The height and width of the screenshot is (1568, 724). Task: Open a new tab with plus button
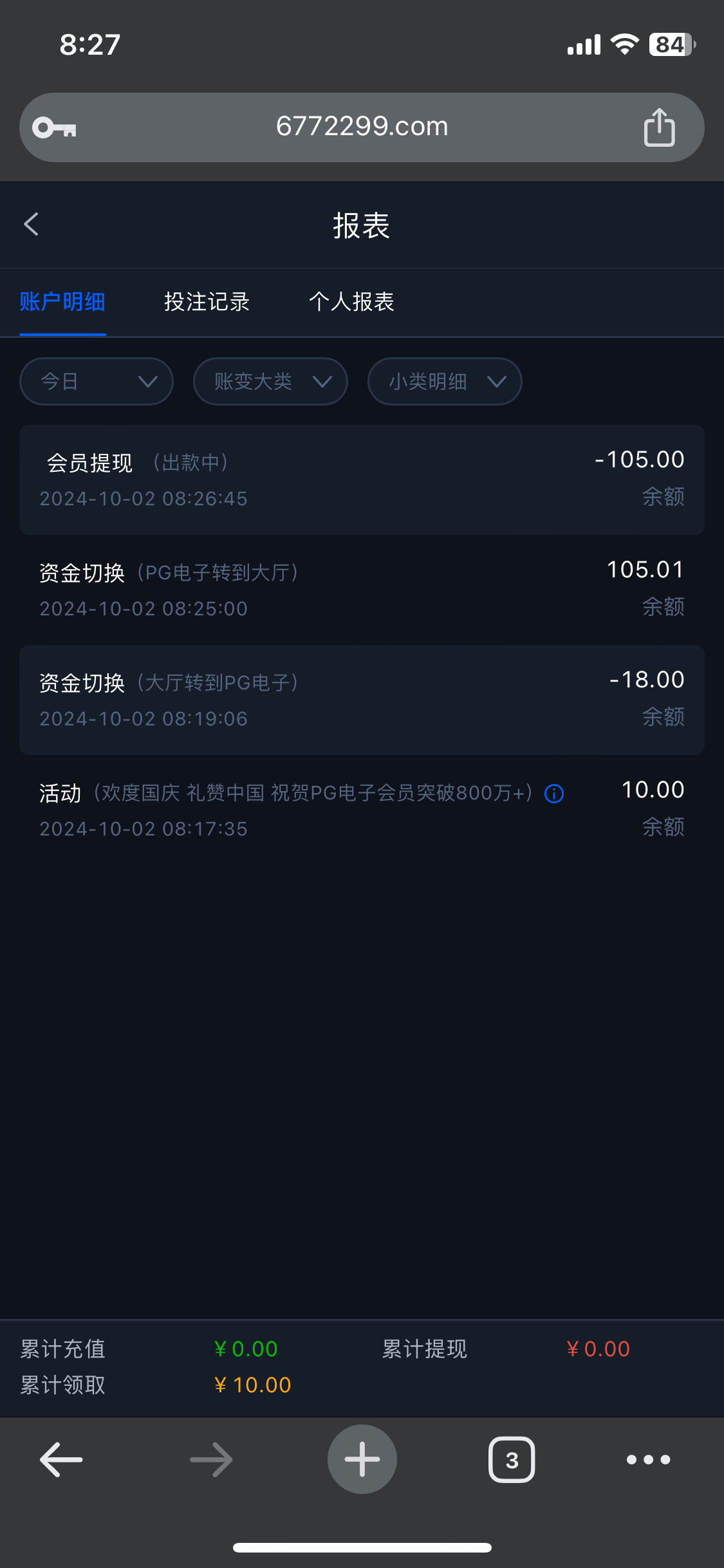tap(362, 1459)
